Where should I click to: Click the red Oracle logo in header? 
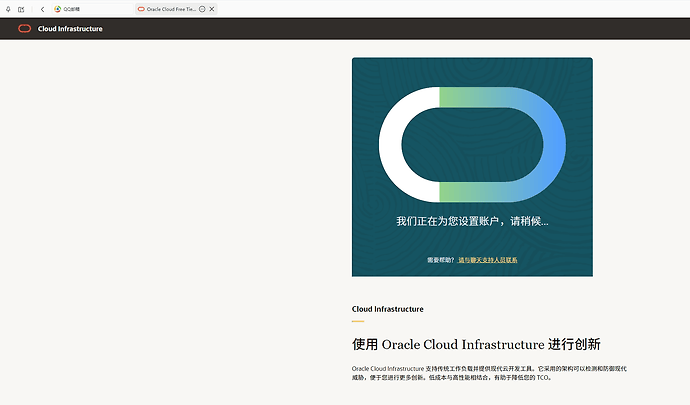point(25,29)
